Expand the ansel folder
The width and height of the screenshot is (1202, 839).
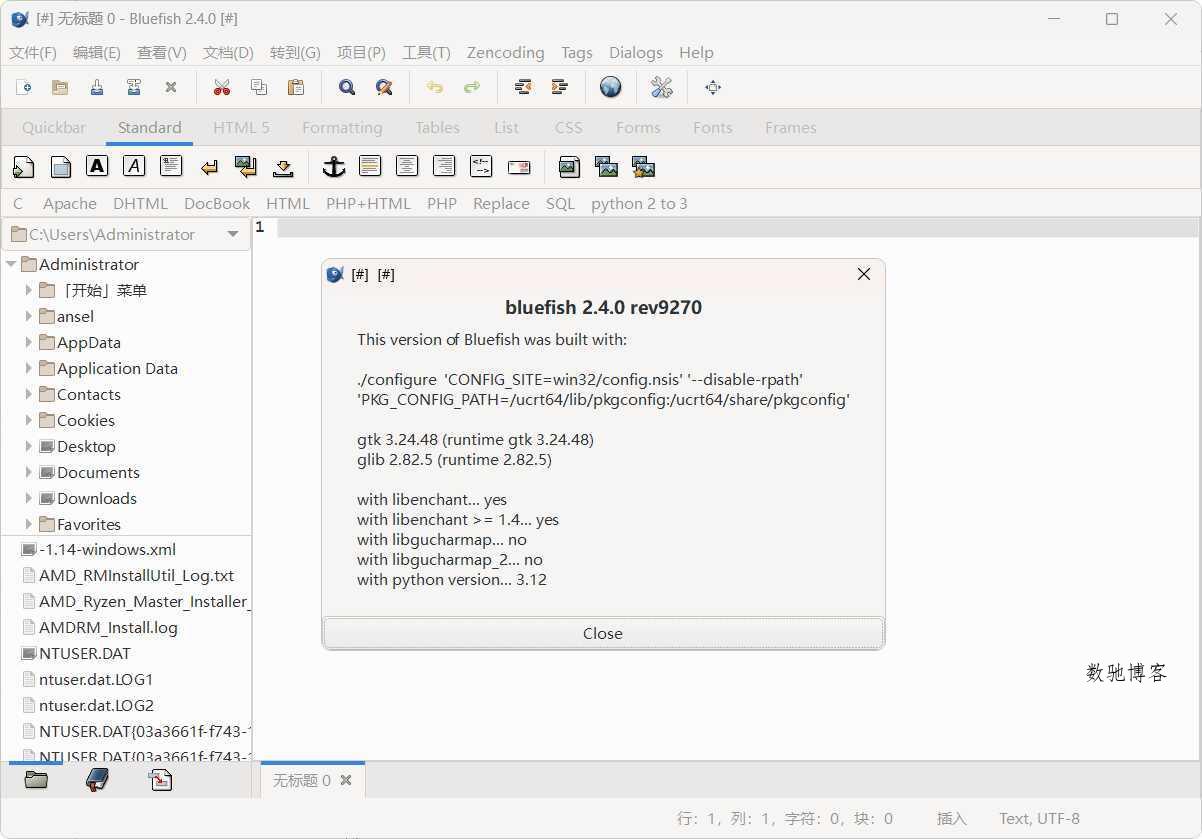click(x=28, y=316)
